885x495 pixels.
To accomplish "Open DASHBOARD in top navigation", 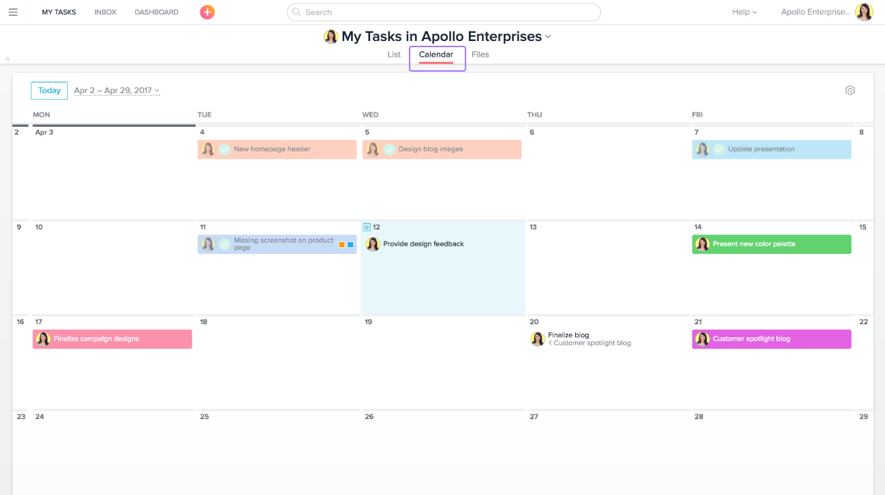I will pyautogui.click(x=156, y=12).
